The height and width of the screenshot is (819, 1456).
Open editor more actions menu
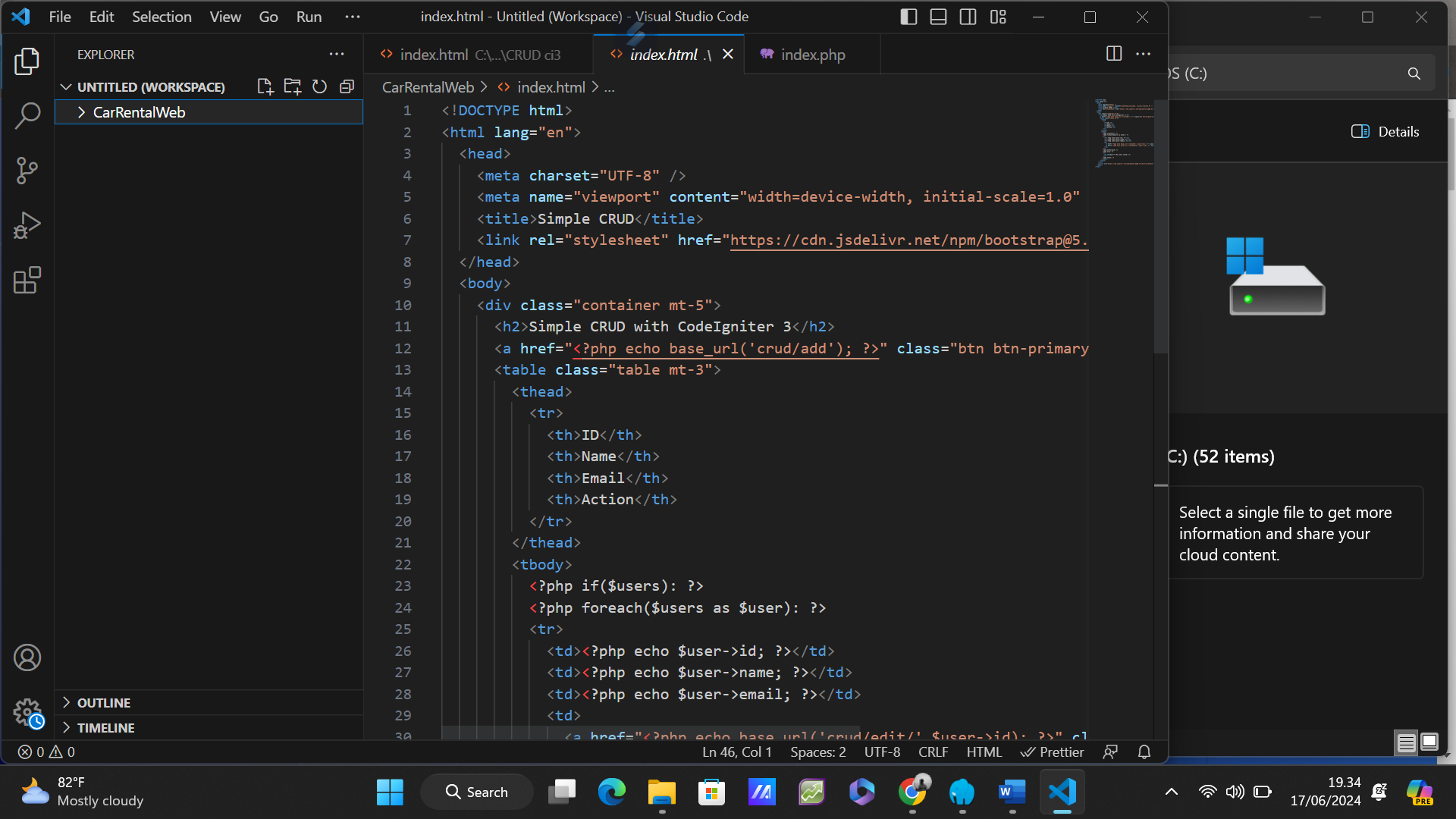coord(1143,54)
